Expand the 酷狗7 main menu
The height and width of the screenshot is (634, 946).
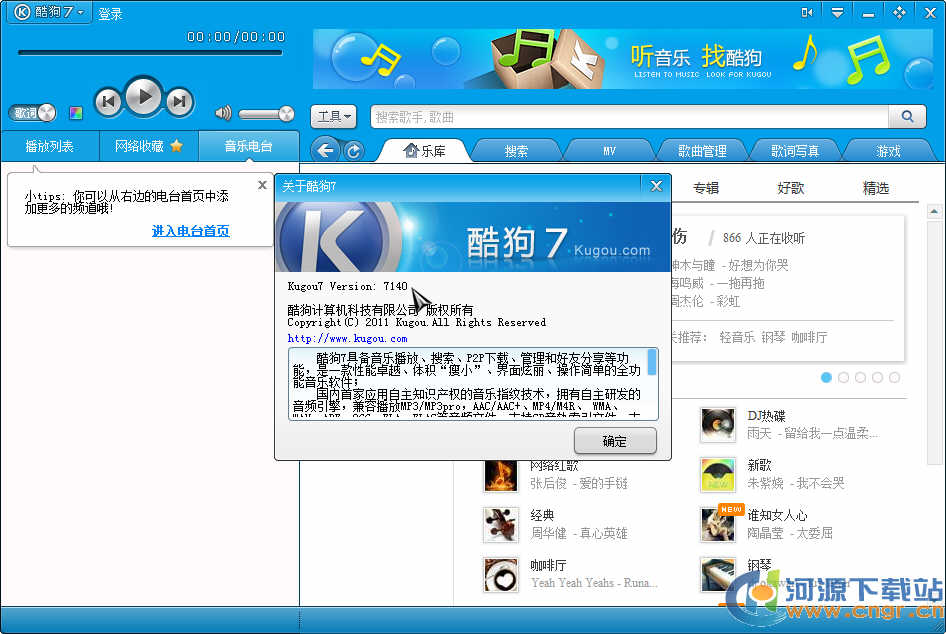coord(52,13)
